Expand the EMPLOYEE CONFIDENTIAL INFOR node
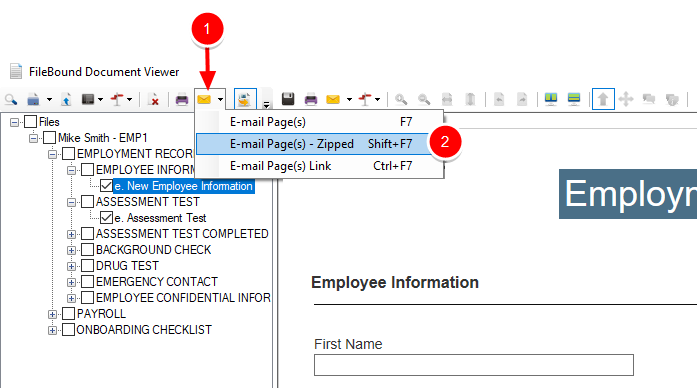Screen dimensions: 697x388 71,298
